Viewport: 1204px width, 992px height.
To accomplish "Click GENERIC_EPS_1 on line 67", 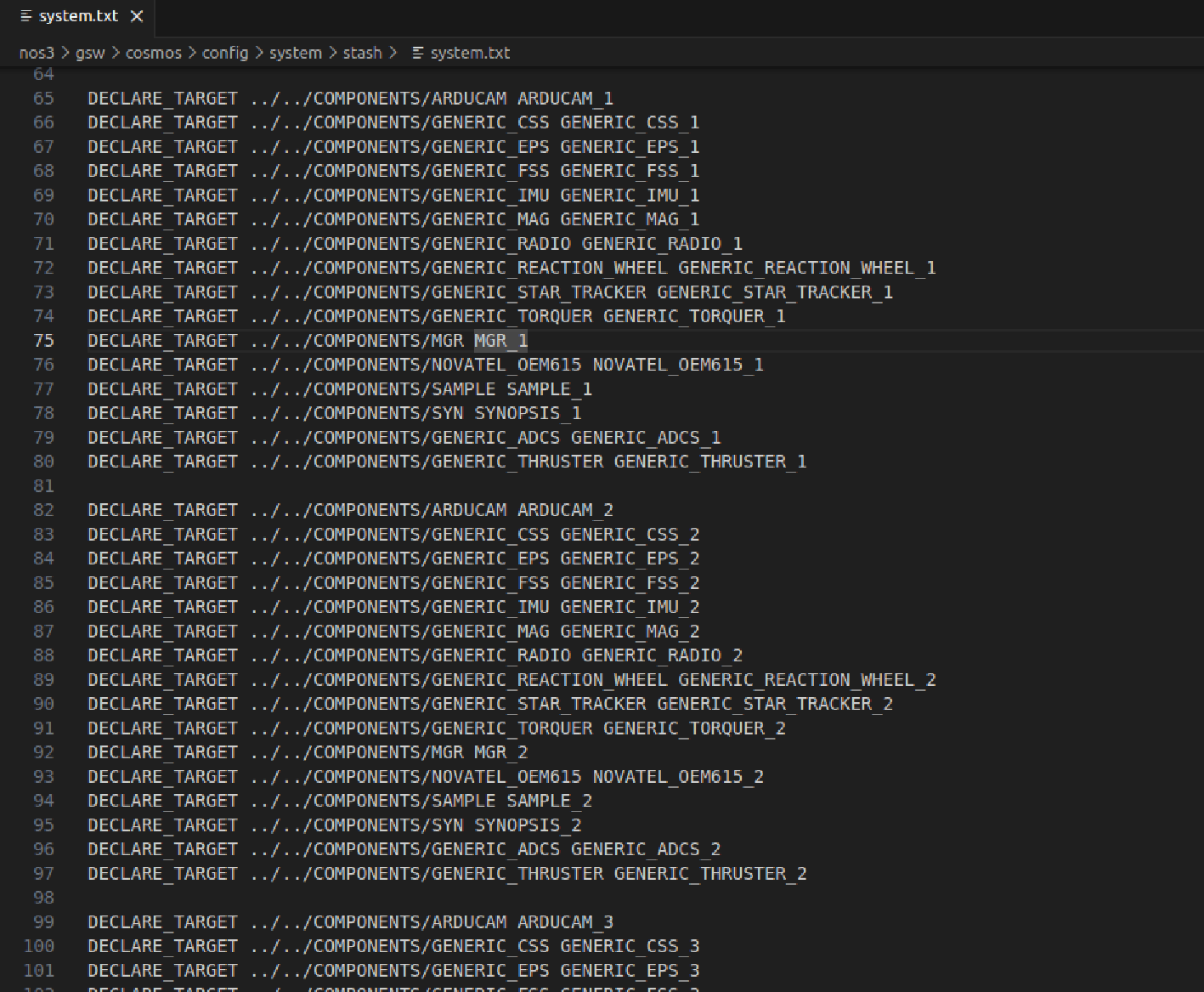I will click(x=630, y=147).
